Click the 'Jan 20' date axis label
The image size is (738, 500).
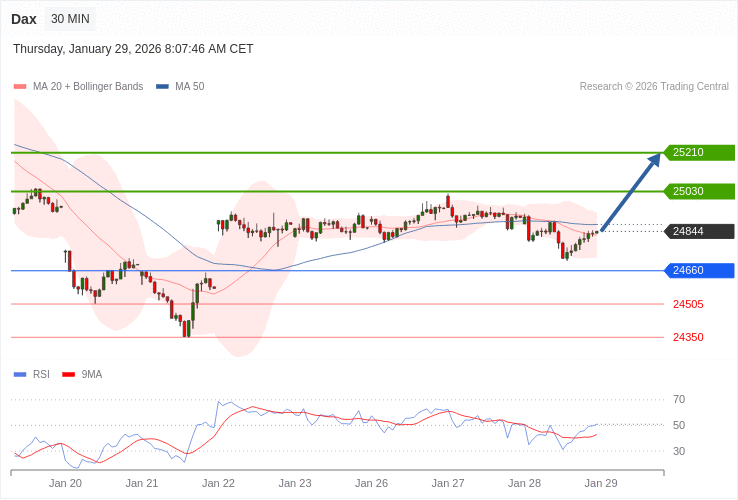pos(65,484)
